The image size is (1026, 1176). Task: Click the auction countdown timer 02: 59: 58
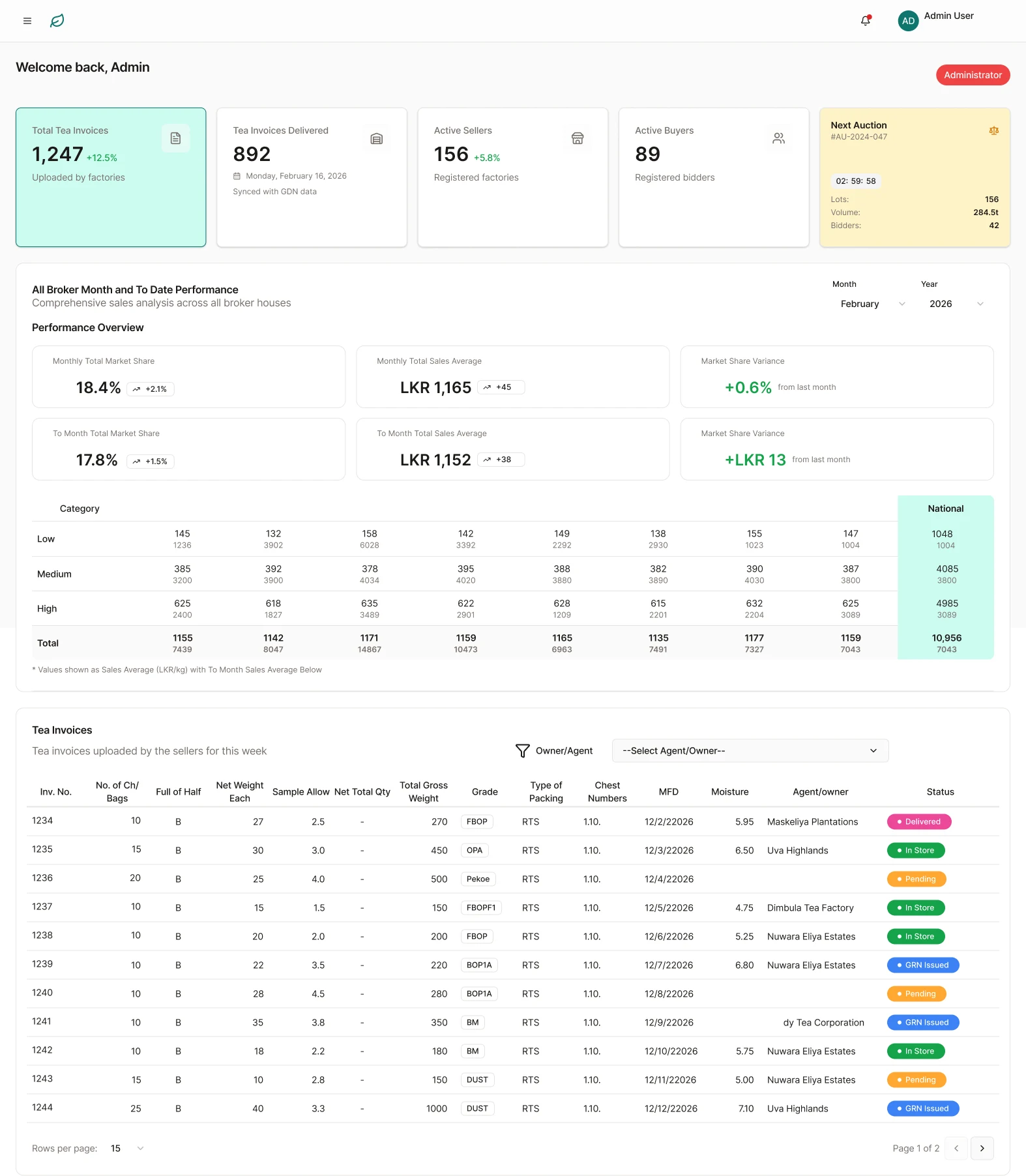(856, 181)
